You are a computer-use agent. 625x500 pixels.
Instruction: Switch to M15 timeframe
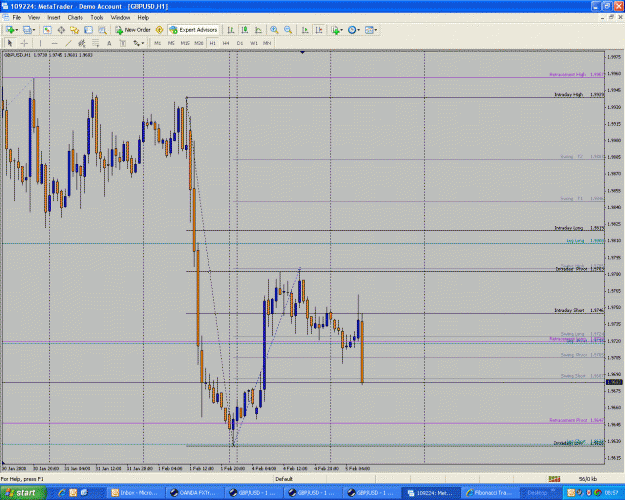(185, 43)
